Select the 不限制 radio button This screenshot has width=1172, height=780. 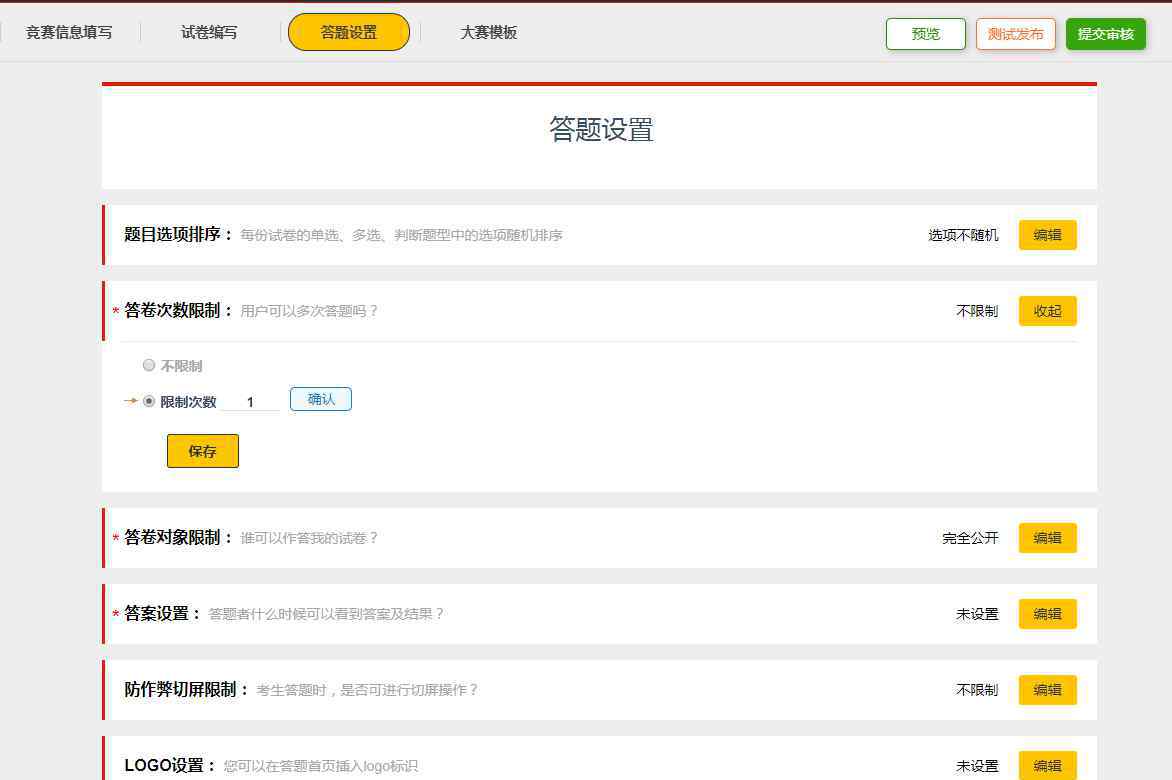pyautogui.click(x=149, y=366)
